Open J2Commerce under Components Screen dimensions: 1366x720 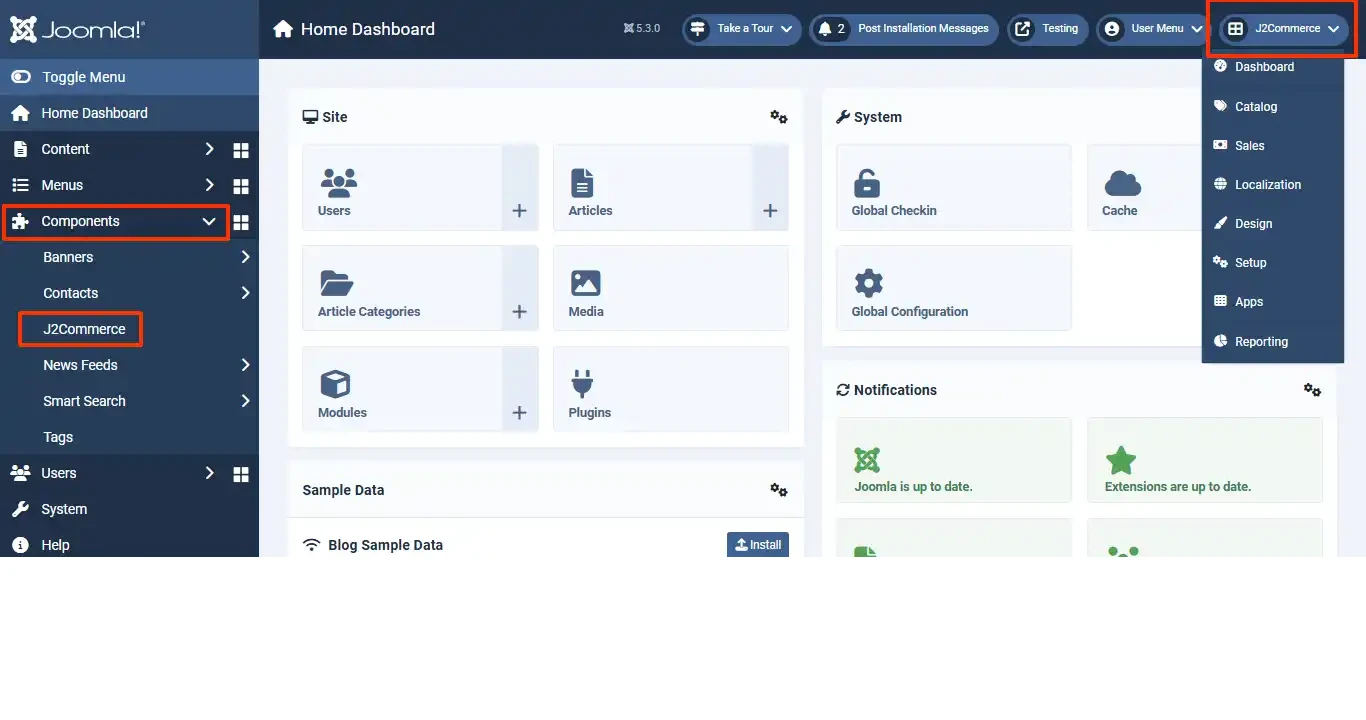[x=84, y=329]
